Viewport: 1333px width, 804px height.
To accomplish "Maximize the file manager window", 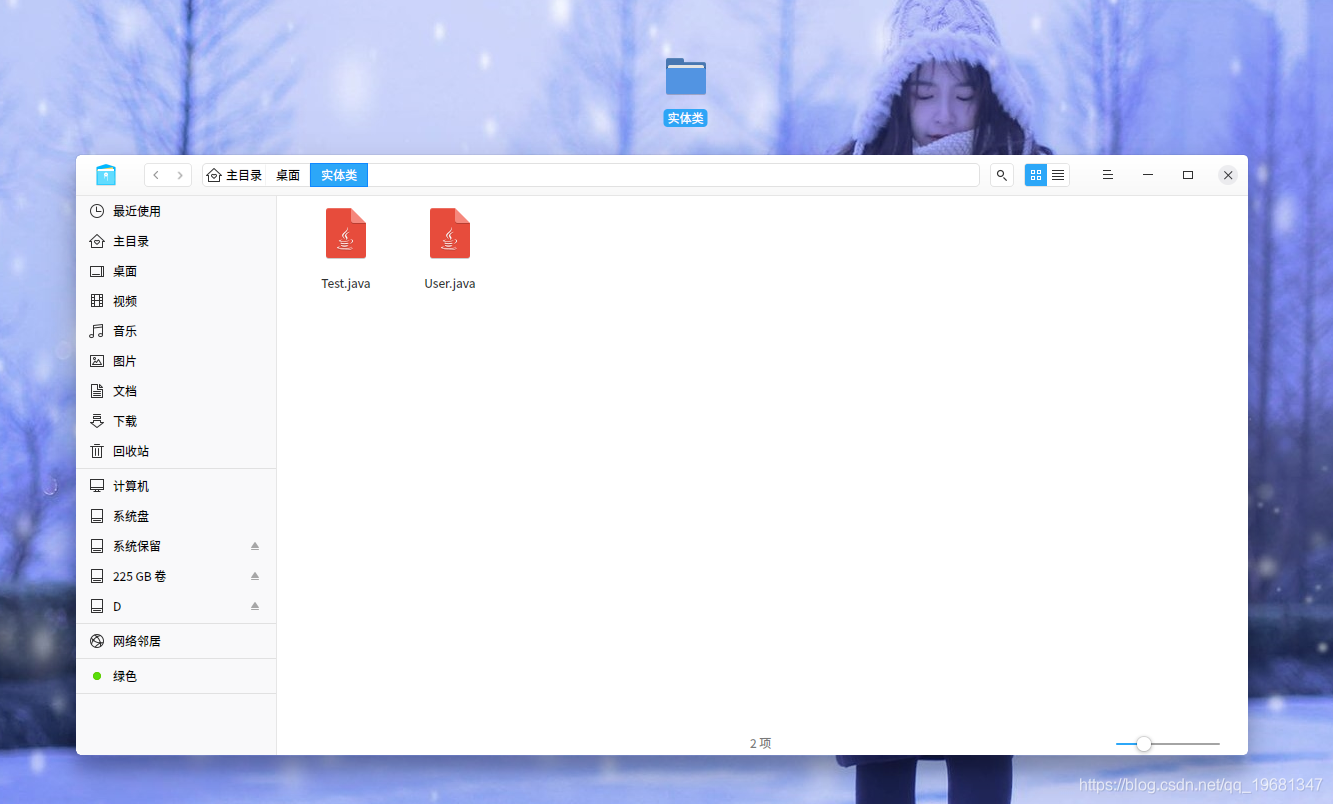I will (x=1188, y=175).
